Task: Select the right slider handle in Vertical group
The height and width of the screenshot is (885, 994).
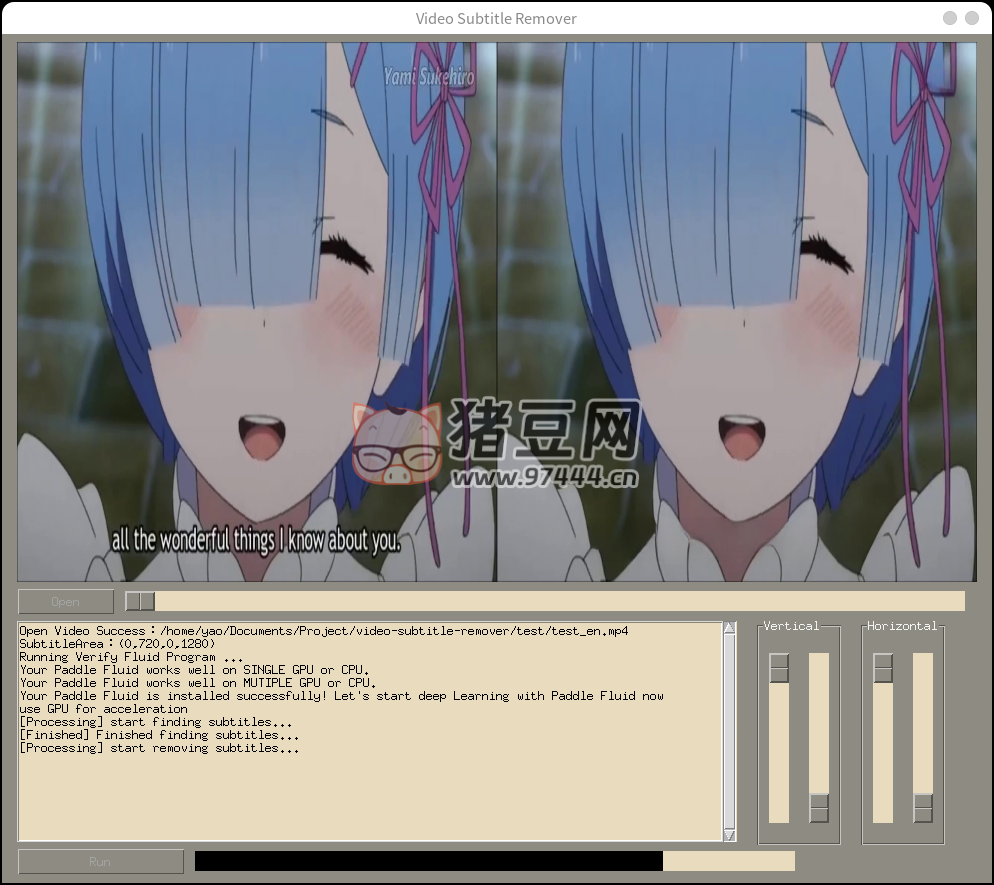Action: pyautogui.click(x=819, y=807)
